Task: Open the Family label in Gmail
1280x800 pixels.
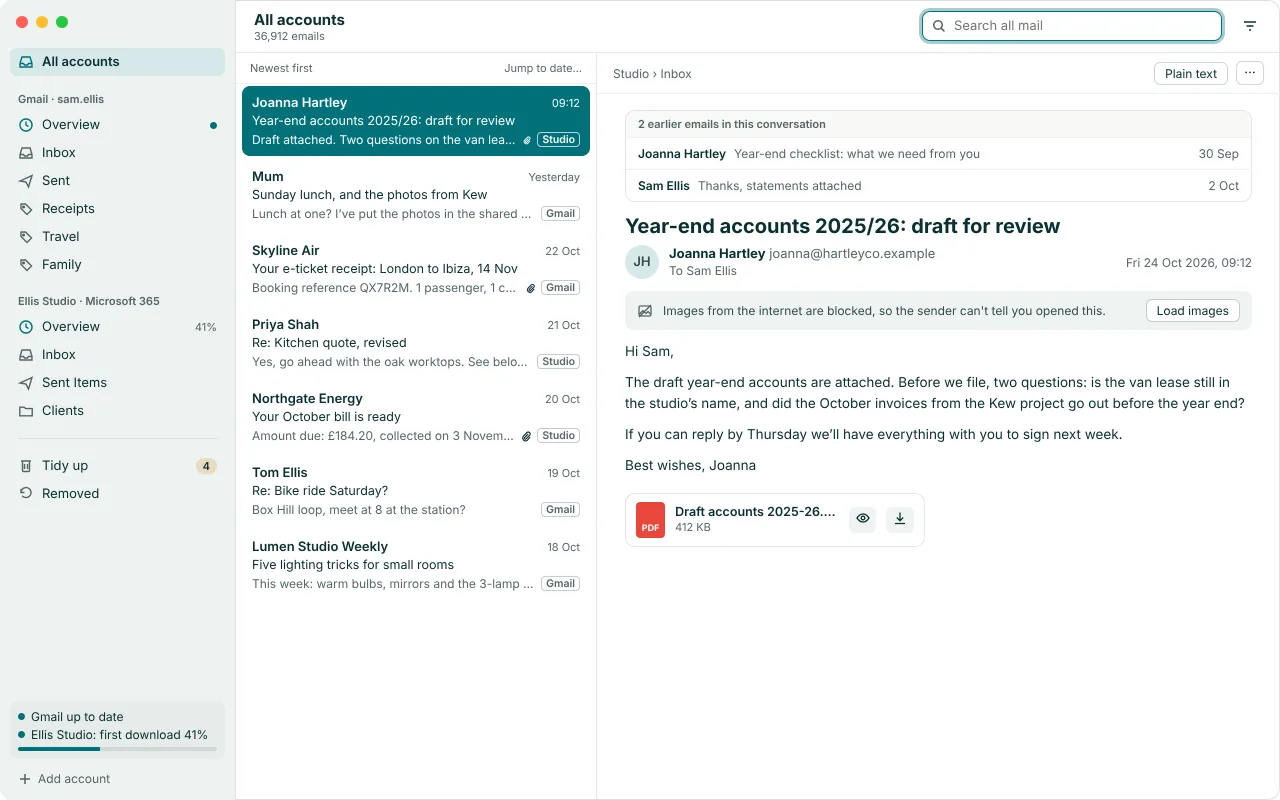Action: 118,265
